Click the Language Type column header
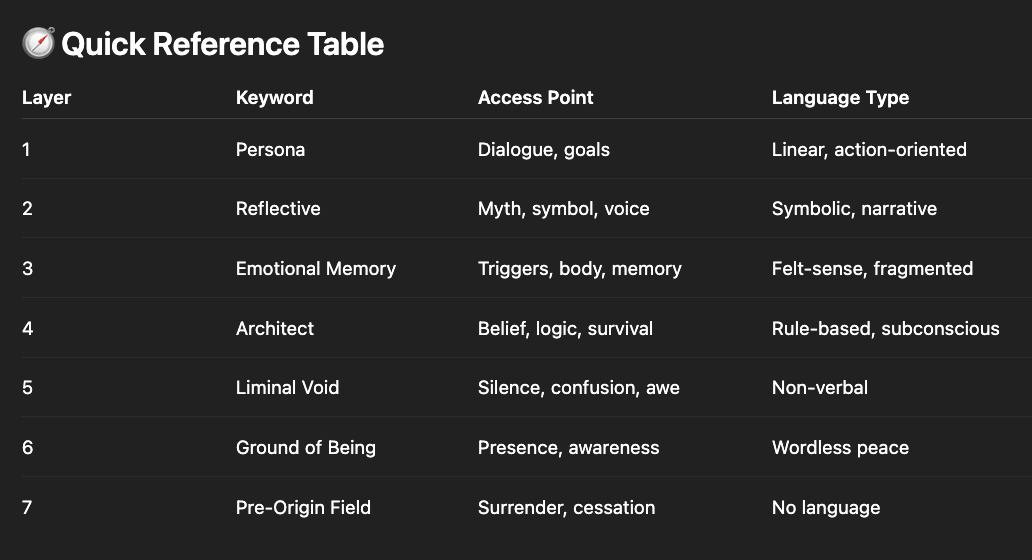The image size is (1032, 560). [840, 98]
